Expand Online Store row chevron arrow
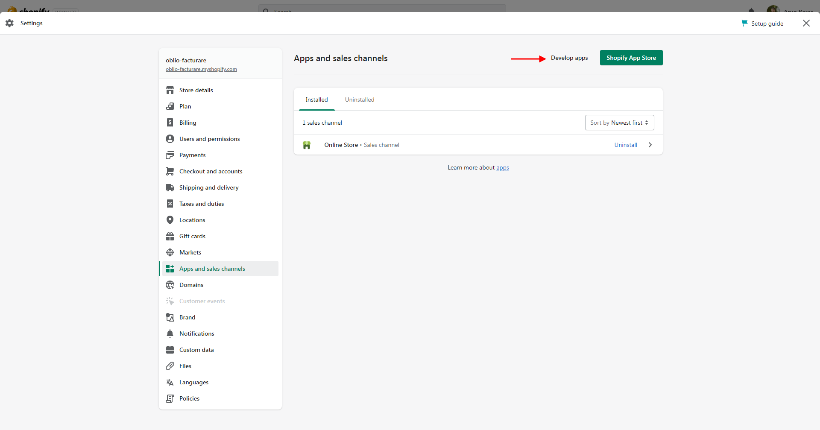Screen dimensions: 820x430 pos(650,145)
